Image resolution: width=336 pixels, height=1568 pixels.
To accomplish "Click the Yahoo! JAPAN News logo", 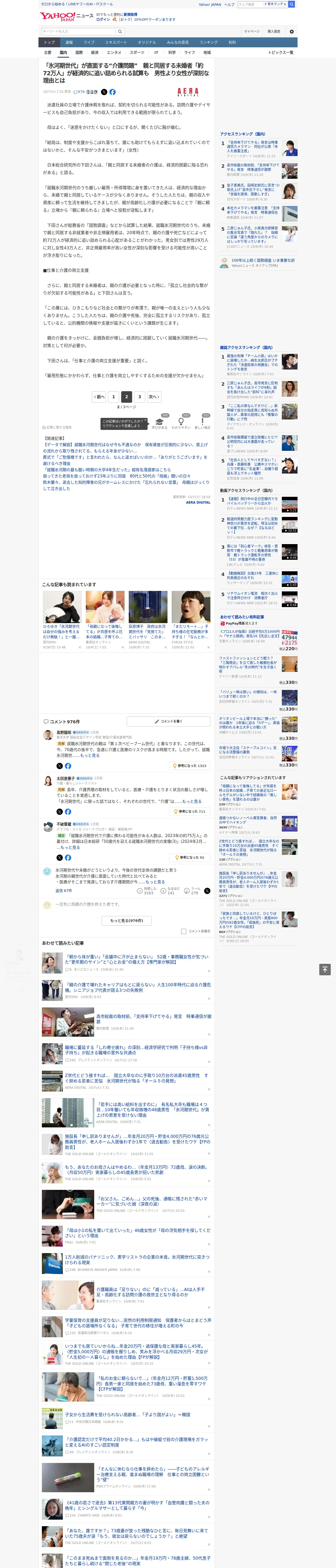I will [x=67, y=16].
